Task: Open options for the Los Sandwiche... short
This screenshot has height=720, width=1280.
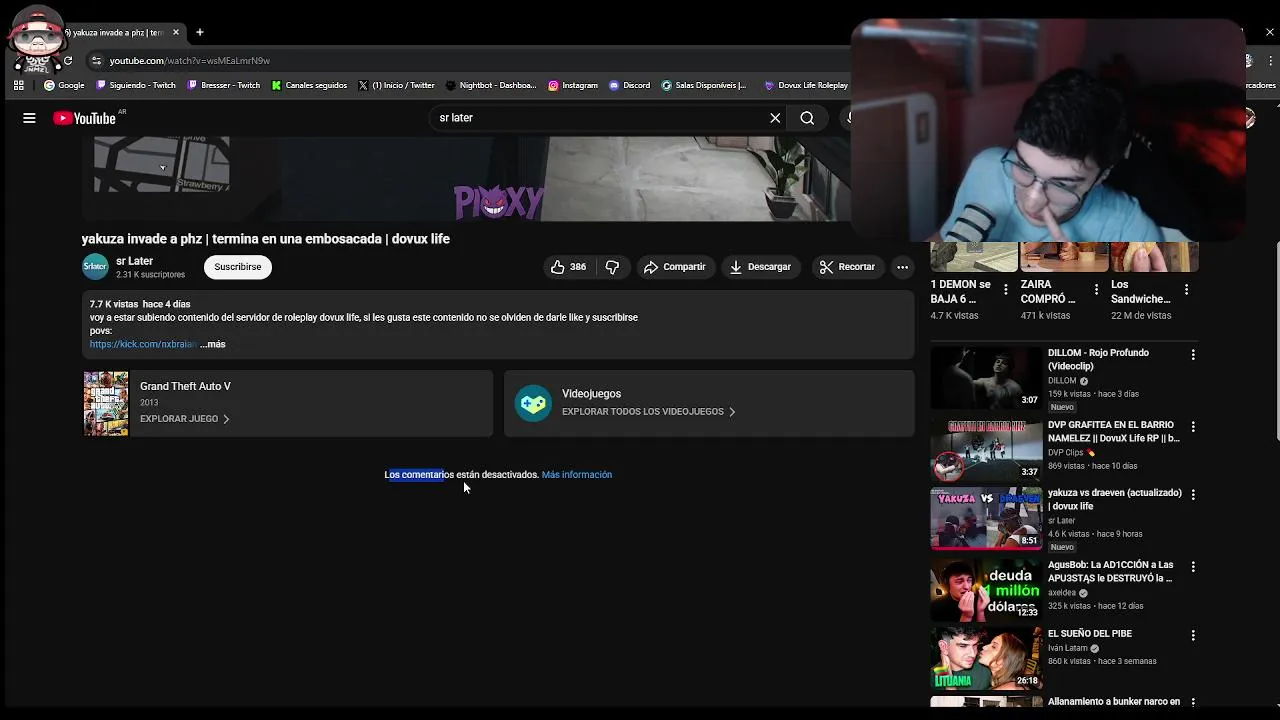Action: click(1186, 290)
